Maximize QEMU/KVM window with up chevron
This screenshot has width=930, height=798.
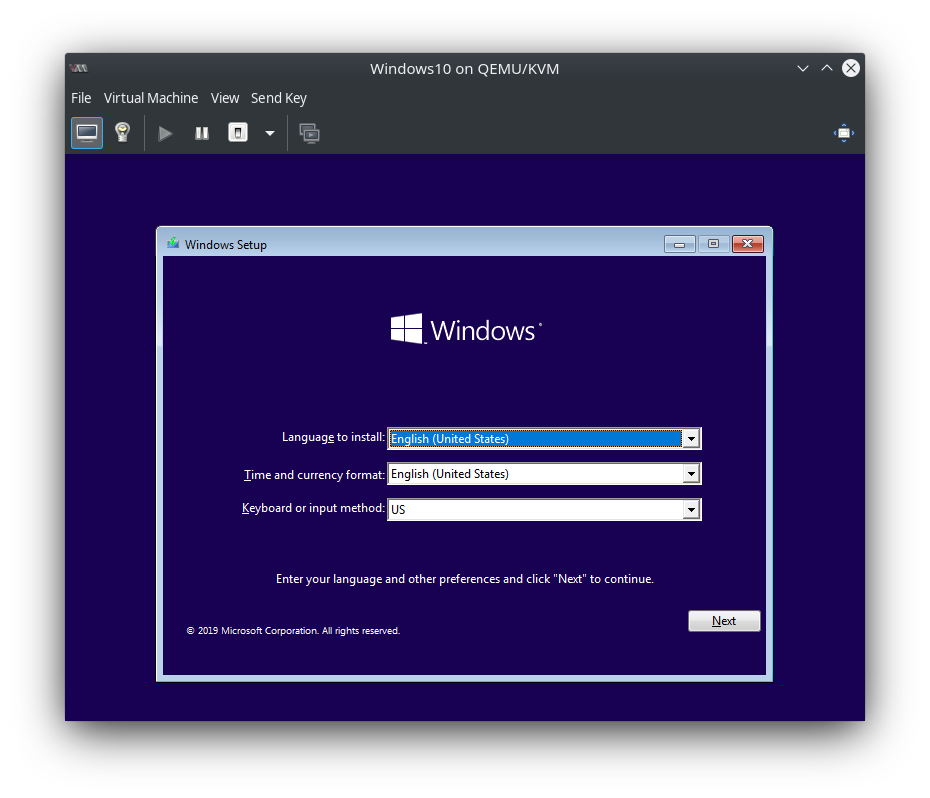[x=827, y=68]
